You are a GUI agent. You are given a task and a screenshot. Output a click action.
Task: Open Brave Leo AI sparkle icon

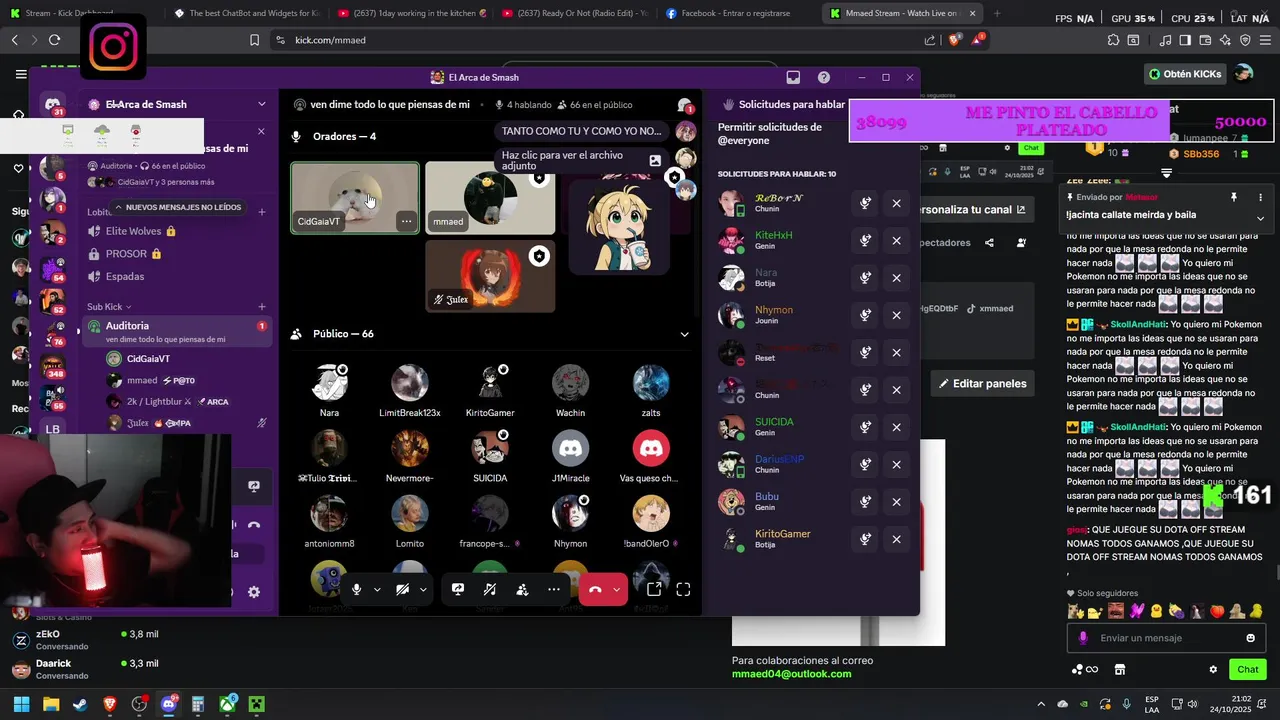1225,40
